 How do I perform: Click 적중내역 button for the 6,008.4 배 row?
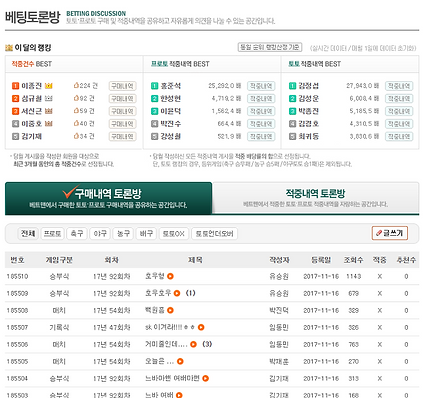pyautogui.click(x=399, y=99)
